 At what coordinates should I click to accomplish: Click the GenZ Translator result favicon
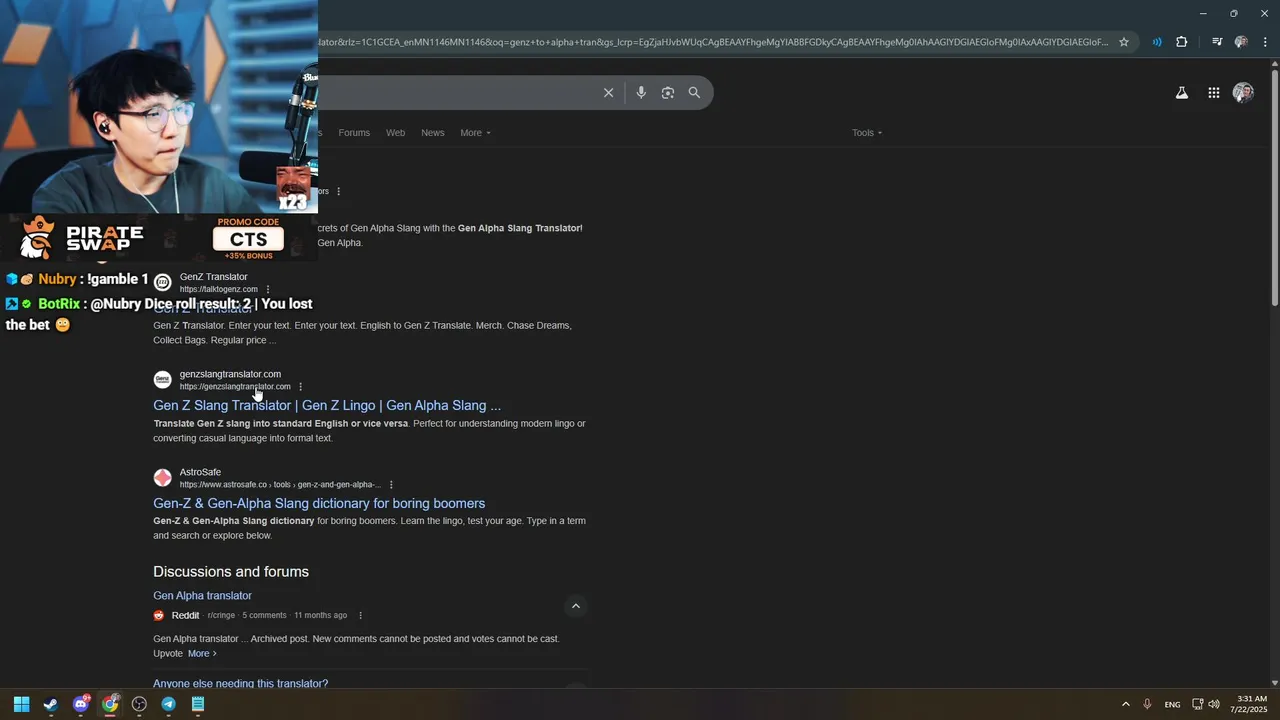[162, 282]
